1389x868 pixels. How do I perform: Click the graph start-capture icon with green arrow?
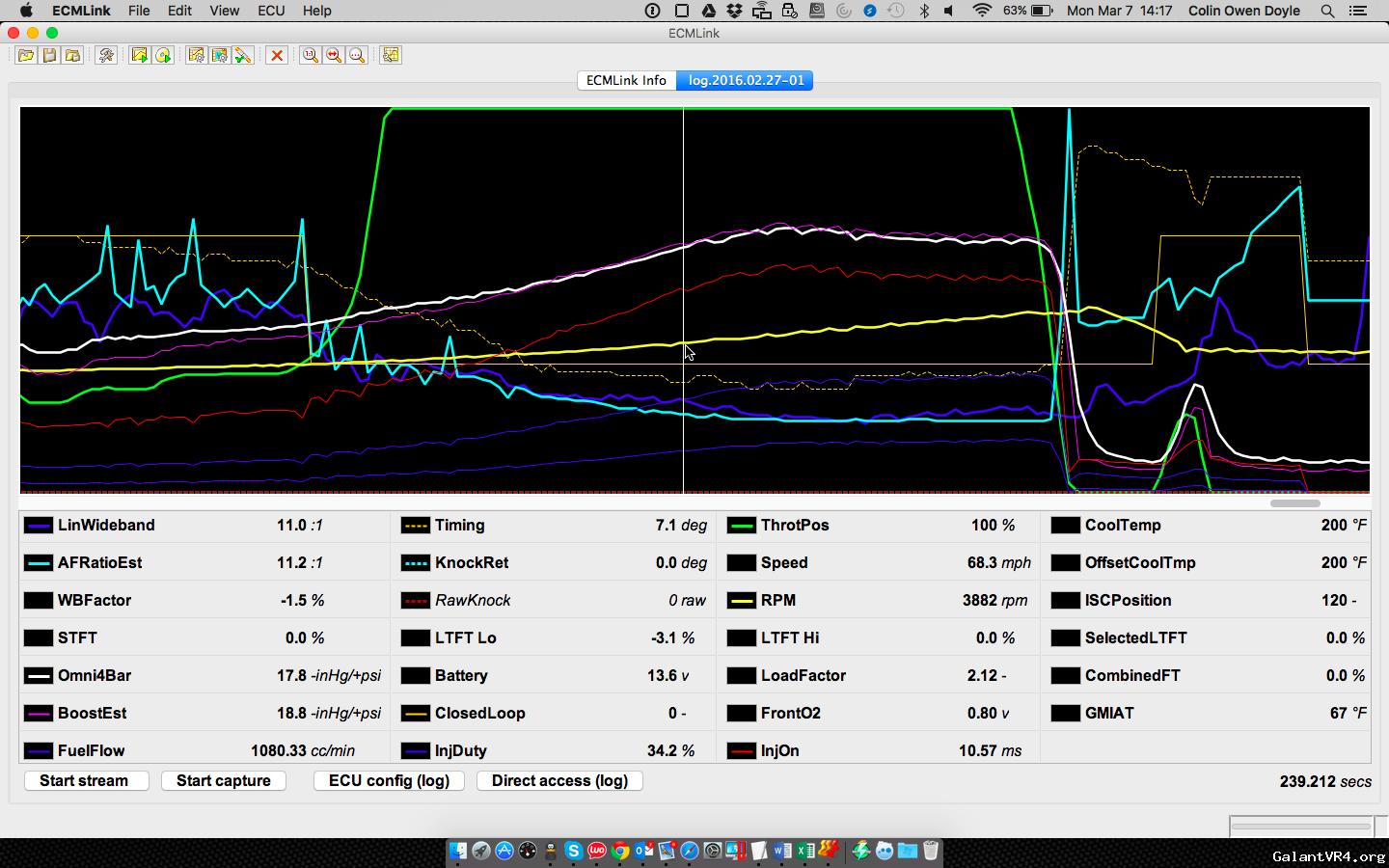coord(140,55)
